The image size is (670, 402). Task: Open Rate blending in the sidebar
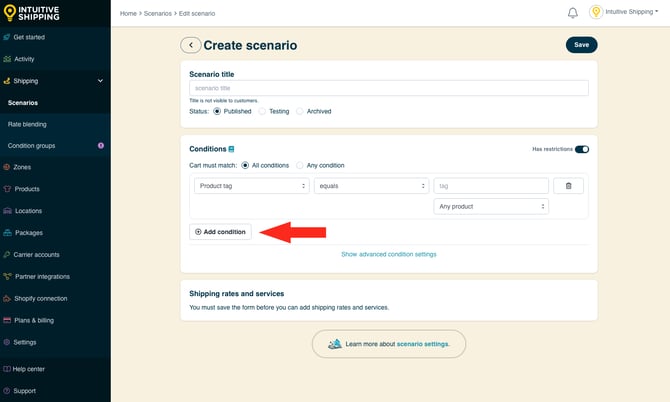[27, 124]
